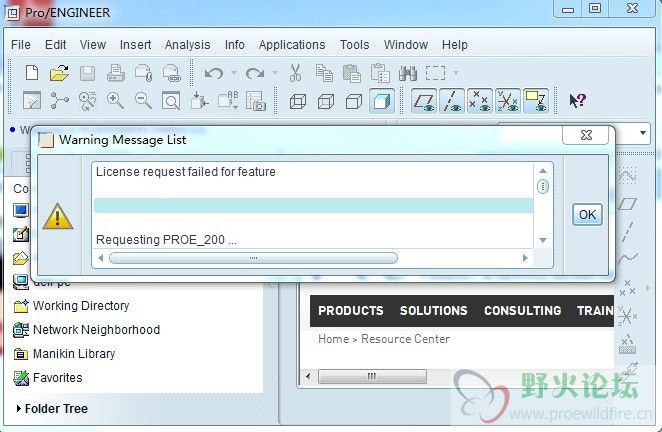Open the Edit menu
Screen dimensions: 662x432
pyautogui.click(x=55, y=45)
